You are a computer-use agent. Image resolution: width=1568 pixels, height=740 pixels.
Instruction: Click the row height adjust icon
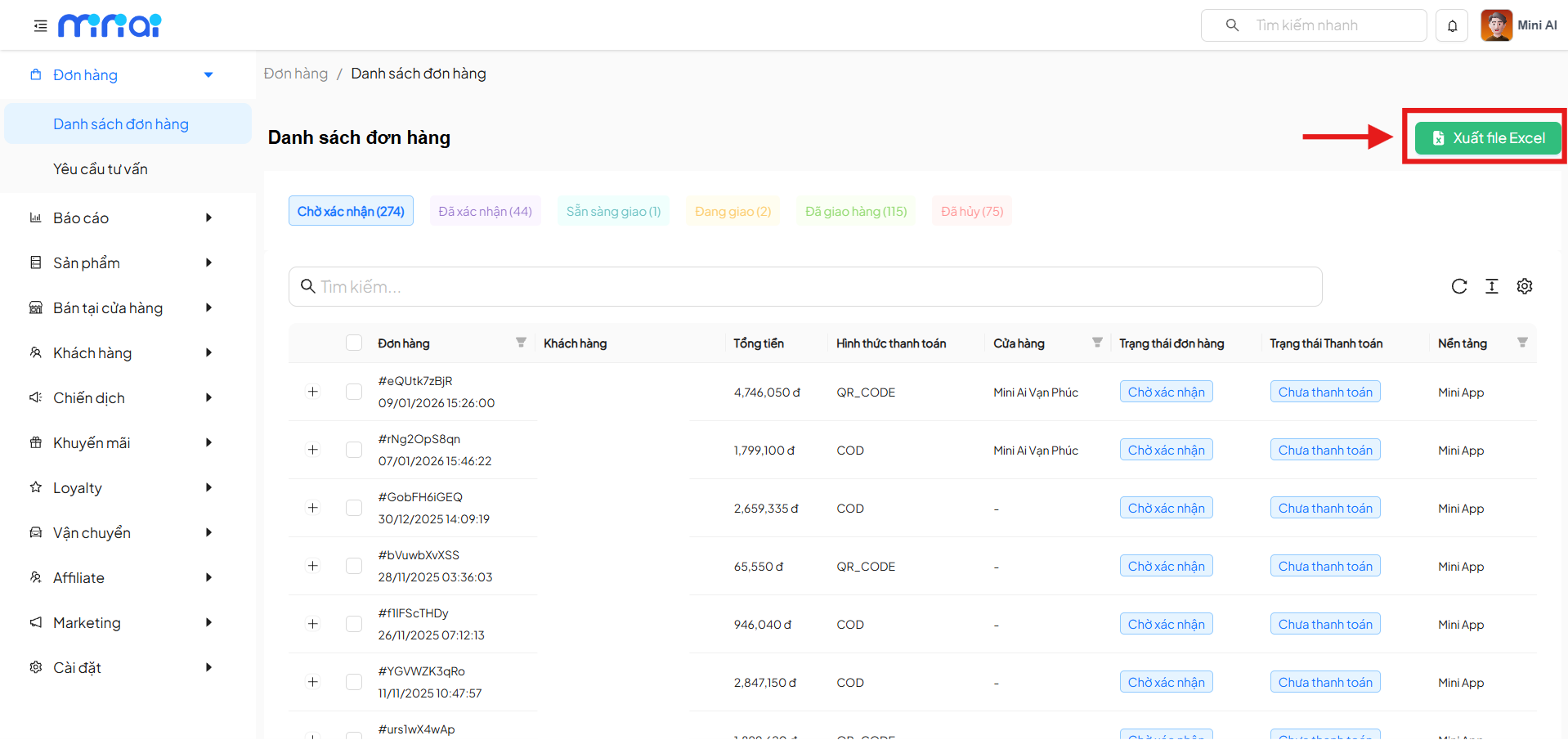[1491, 286]
